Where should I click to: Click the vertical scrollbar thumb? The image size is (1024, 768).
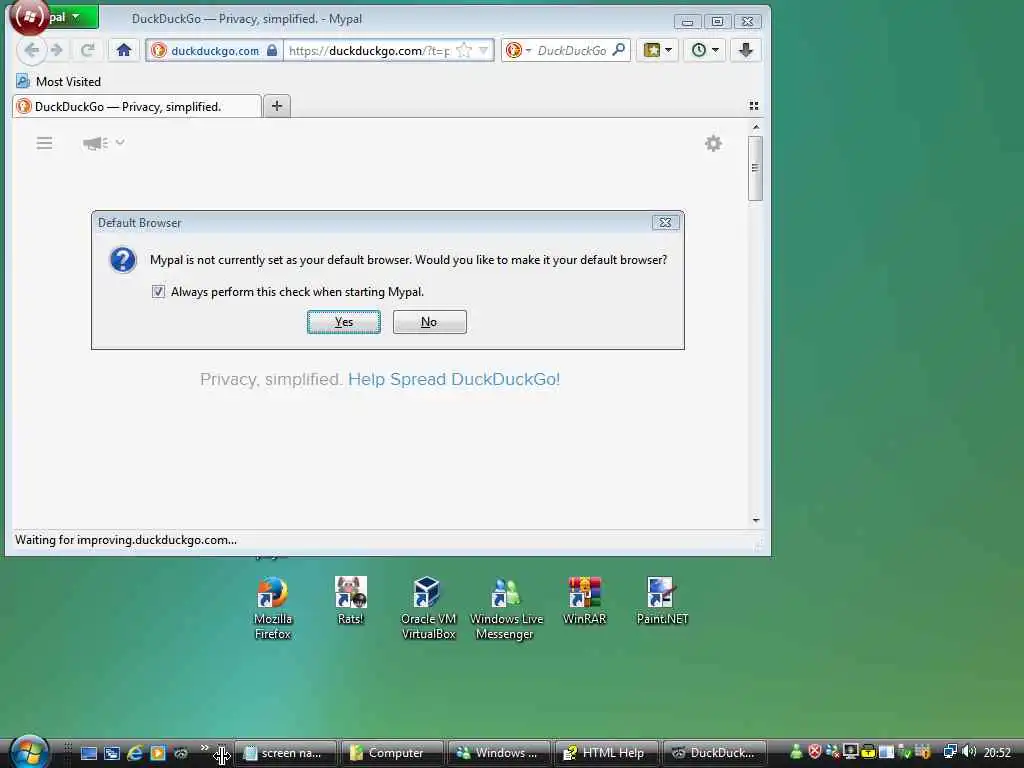tap(756, 168)
